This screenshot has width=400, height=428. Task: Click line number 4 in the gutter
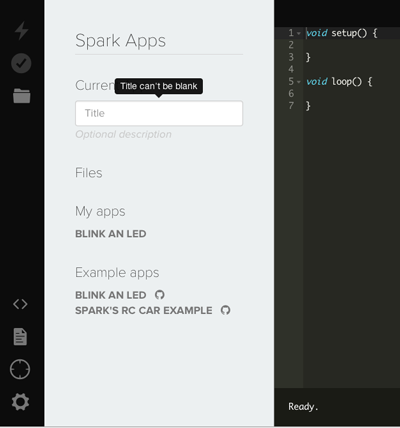click(291, 69)
